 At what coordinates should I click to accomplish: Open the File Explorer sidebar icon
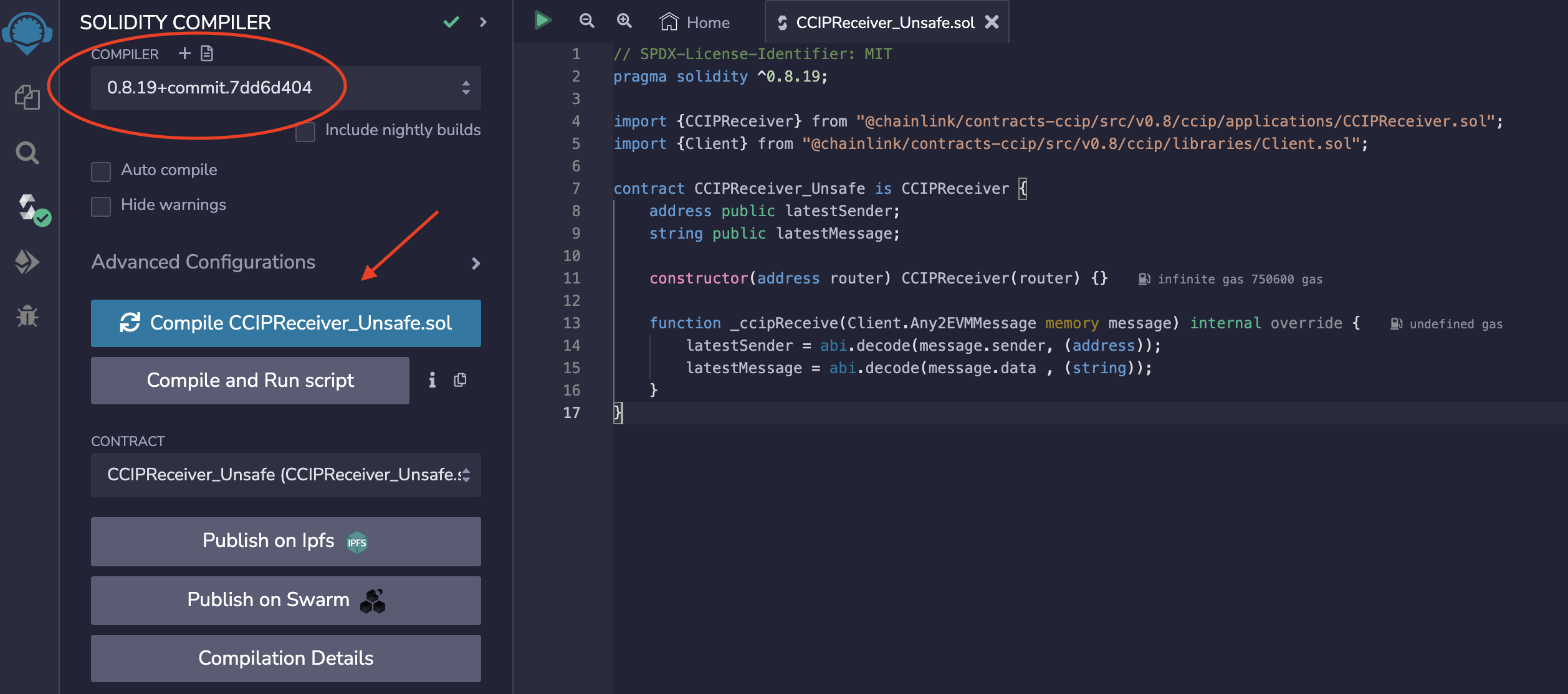pyautogui.click(x=27, y=97)
